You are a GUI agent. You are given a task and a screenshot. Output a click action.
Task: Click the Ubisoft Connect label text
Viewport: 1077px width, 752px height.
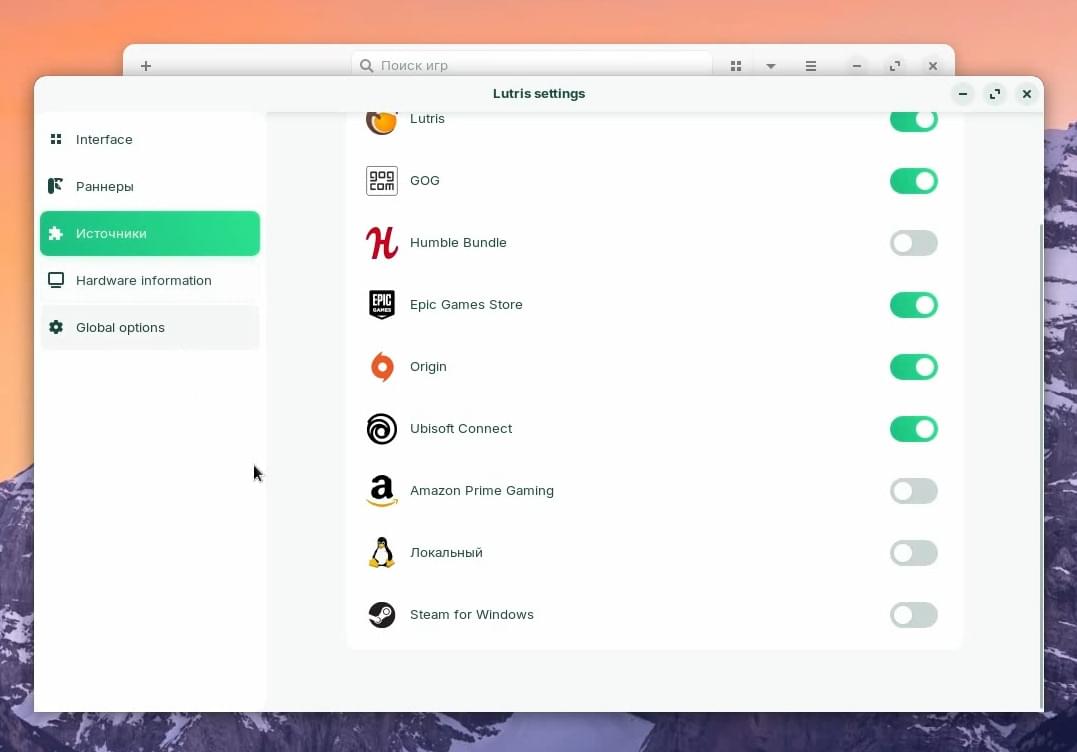(x=461, y=429)
